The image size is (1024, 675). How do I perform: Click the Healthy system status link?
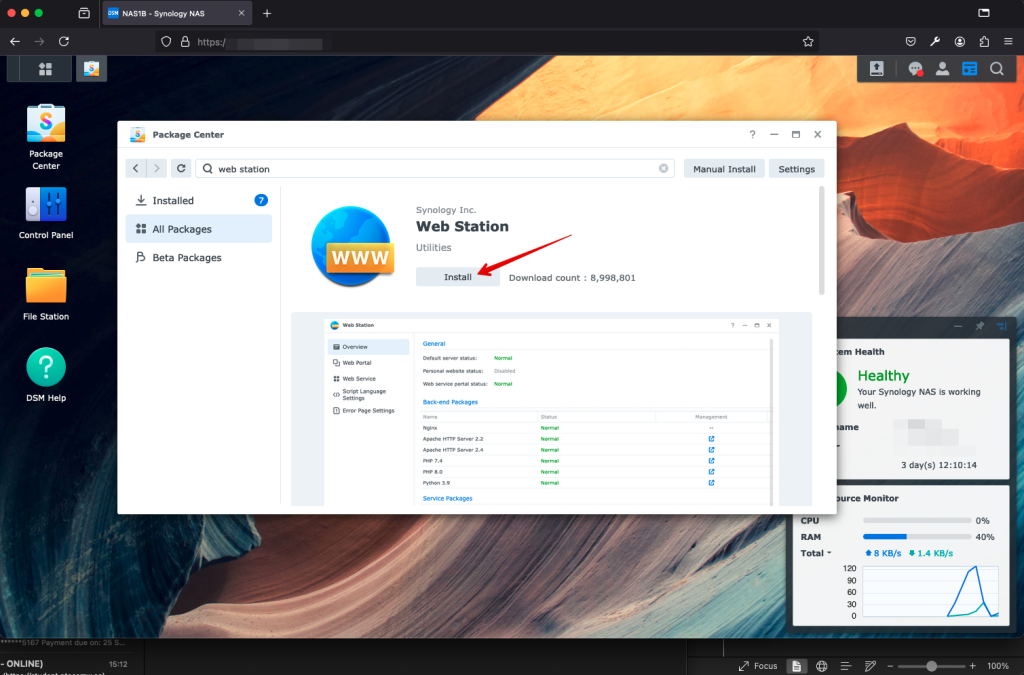[x=884, y=375]
